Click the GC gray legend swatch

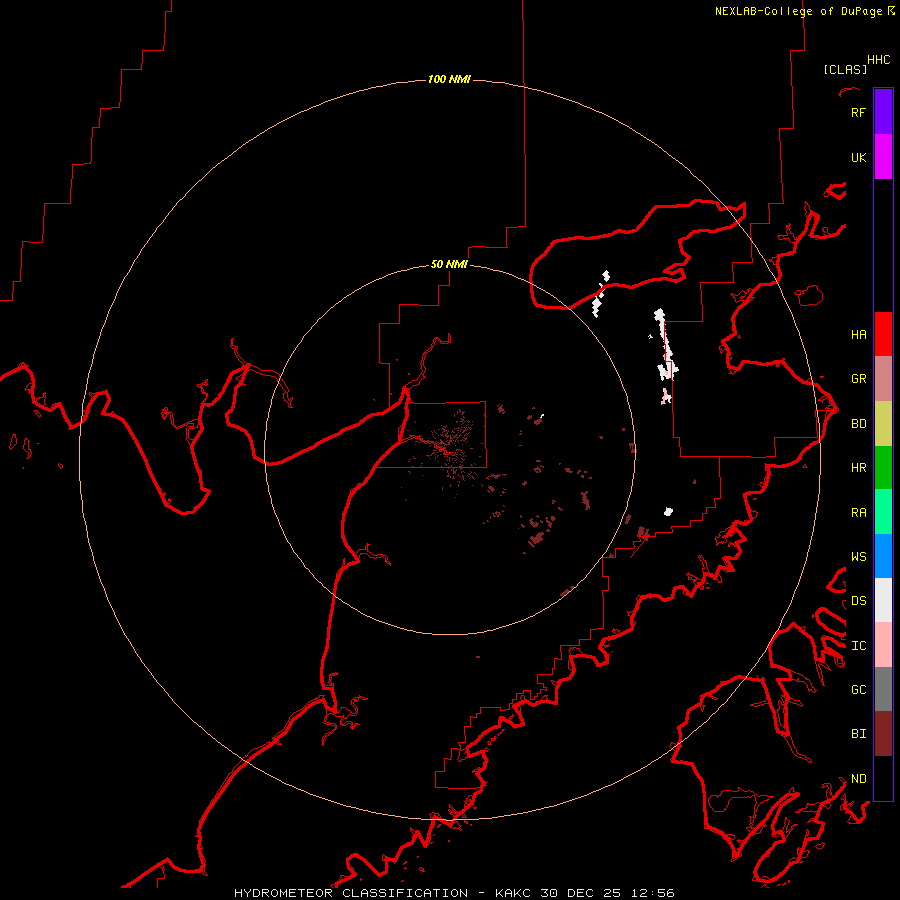883,689
